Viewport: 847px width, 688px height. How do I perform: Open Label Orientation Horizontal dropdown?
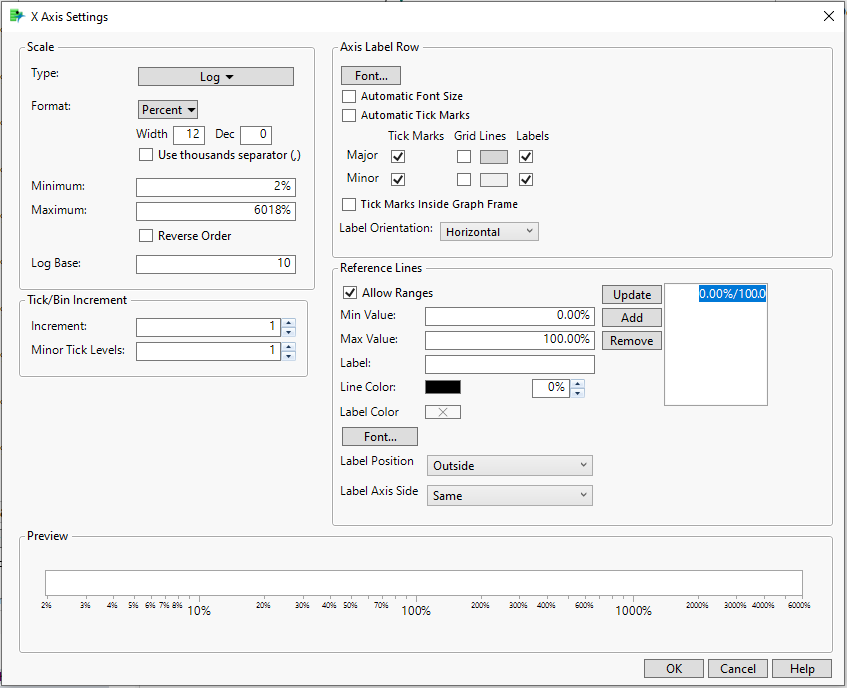[489, 231]
